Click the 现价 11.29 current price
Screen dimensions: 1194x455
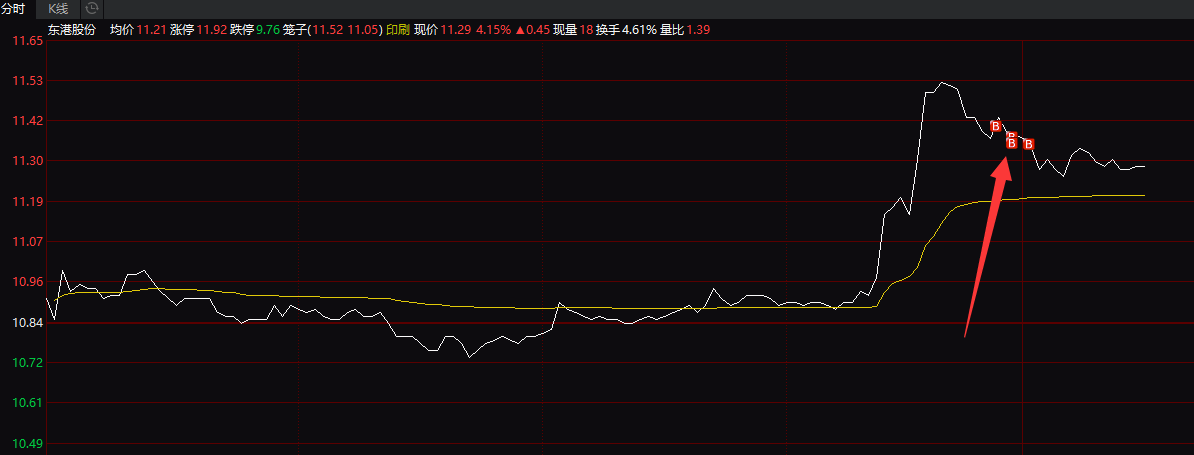coord(442,30)
